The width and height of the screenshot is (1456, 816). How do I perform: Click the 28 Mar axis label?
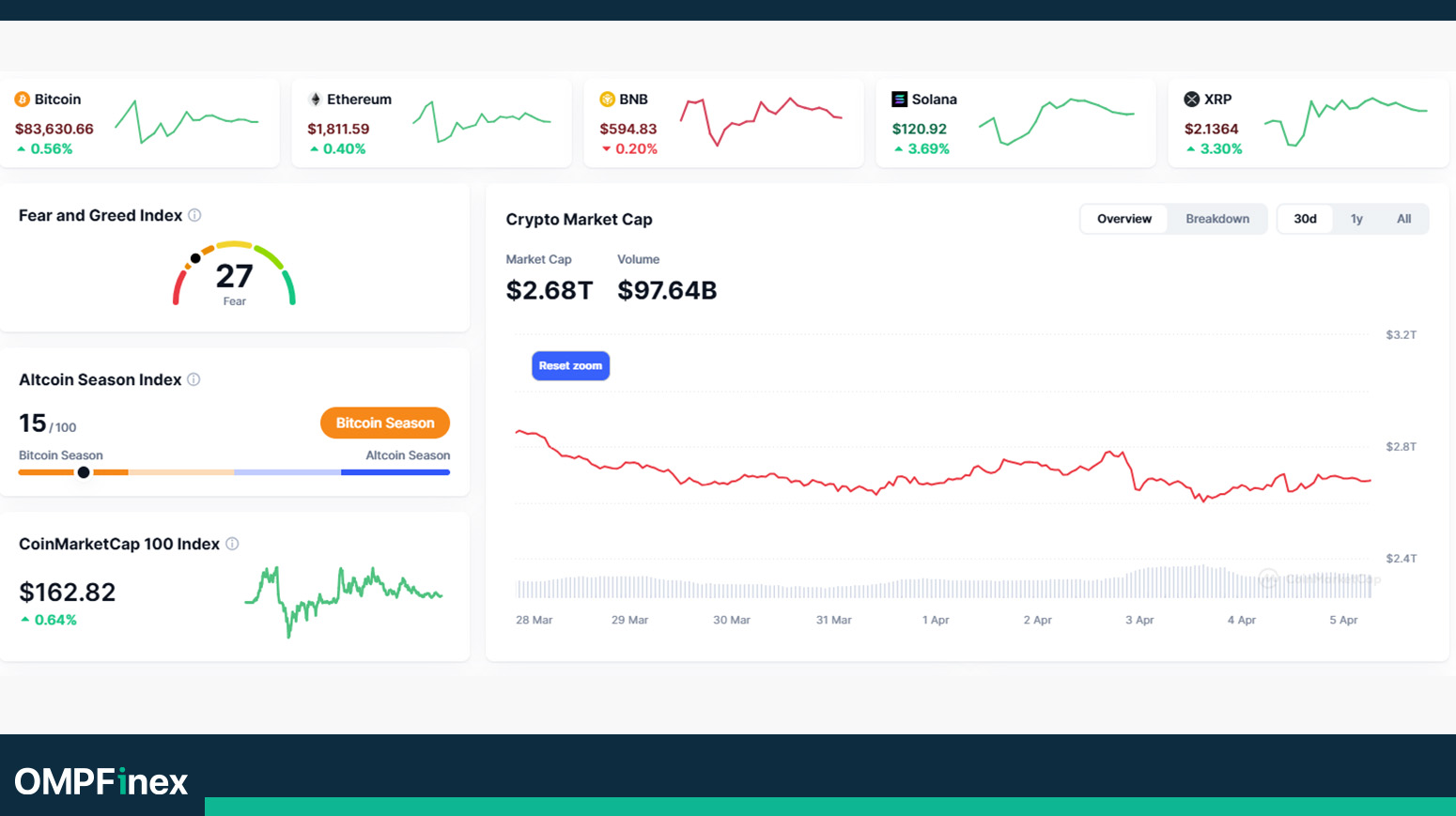534,620
